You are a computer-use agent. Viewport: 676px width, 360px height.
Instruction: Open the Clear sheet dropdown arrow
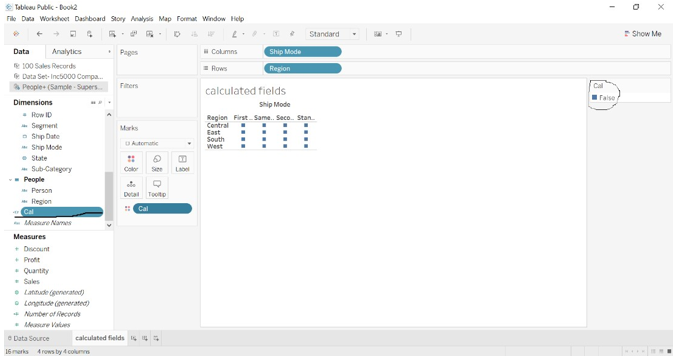coord(160,34)
